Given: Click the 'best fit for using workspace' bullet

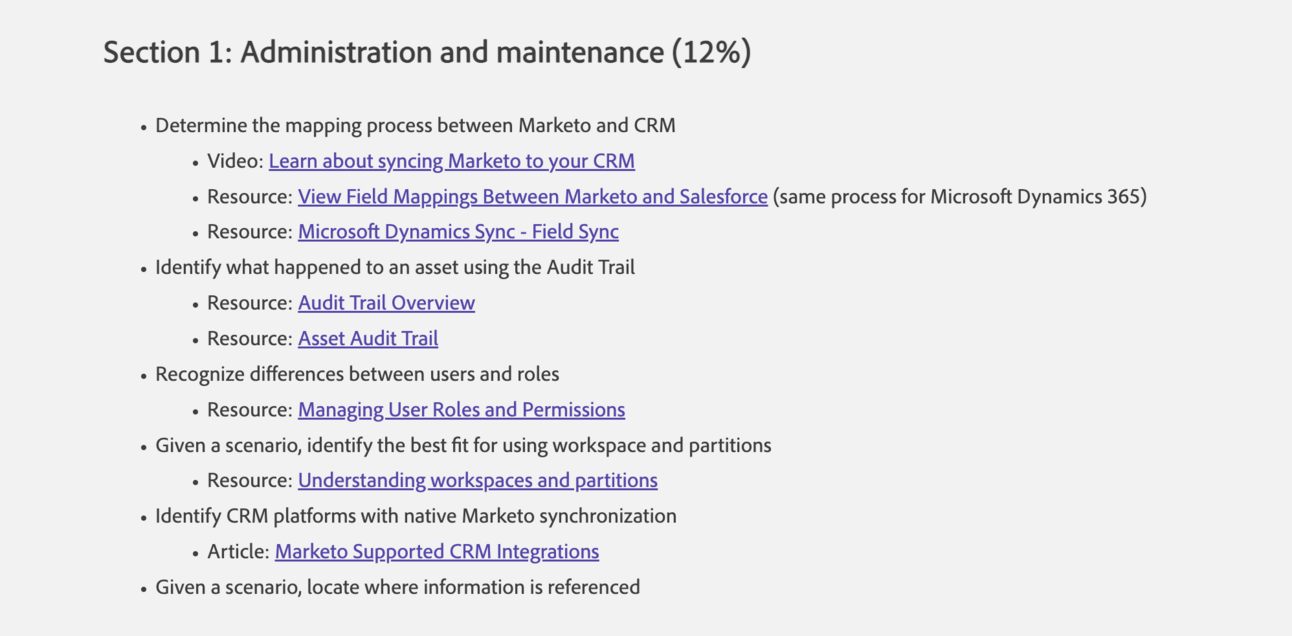Looking at the screenshot, I should point(463,446).
